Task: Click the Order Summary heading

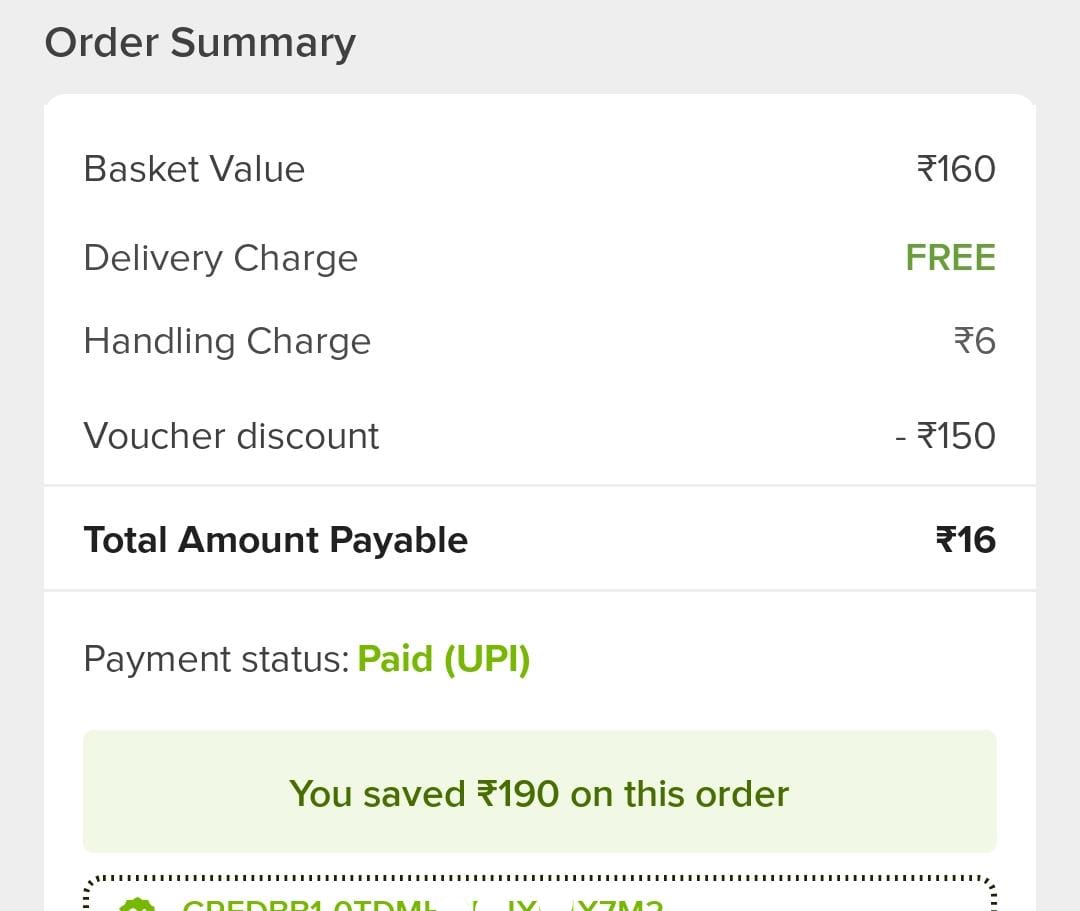Action: (200, 43)
